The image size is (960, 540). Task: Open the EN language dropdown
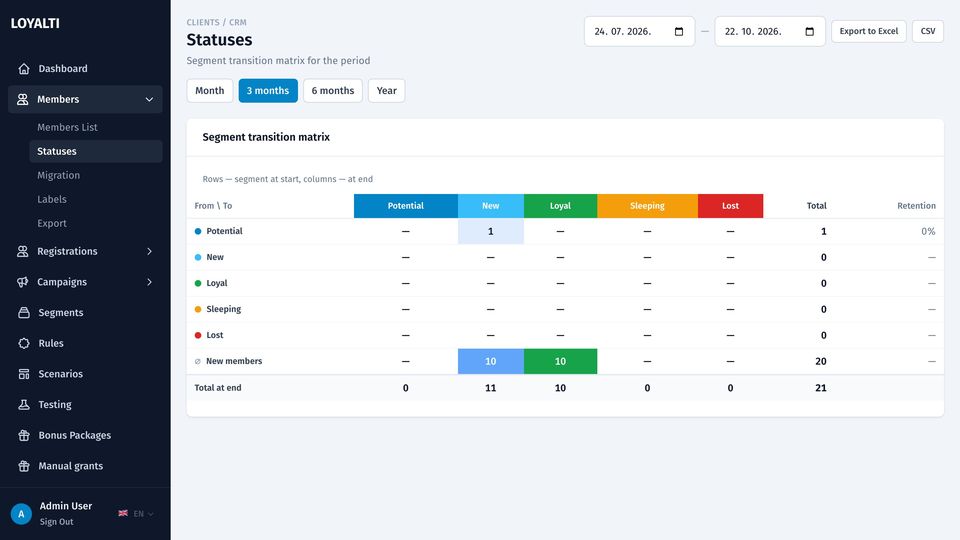click(x=143, y=514)
